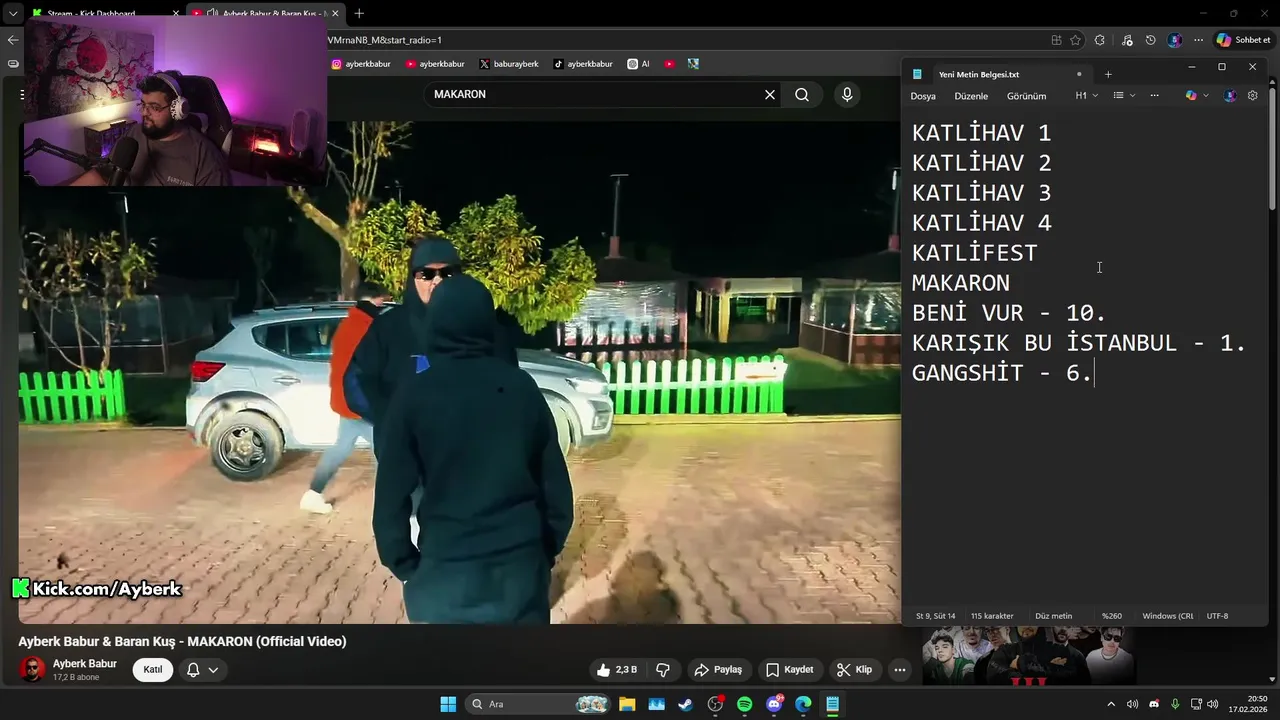Open Görünüm menu in Notepad
Viewport: 1280px width, 720px height.
click(x=1026, y=96)
